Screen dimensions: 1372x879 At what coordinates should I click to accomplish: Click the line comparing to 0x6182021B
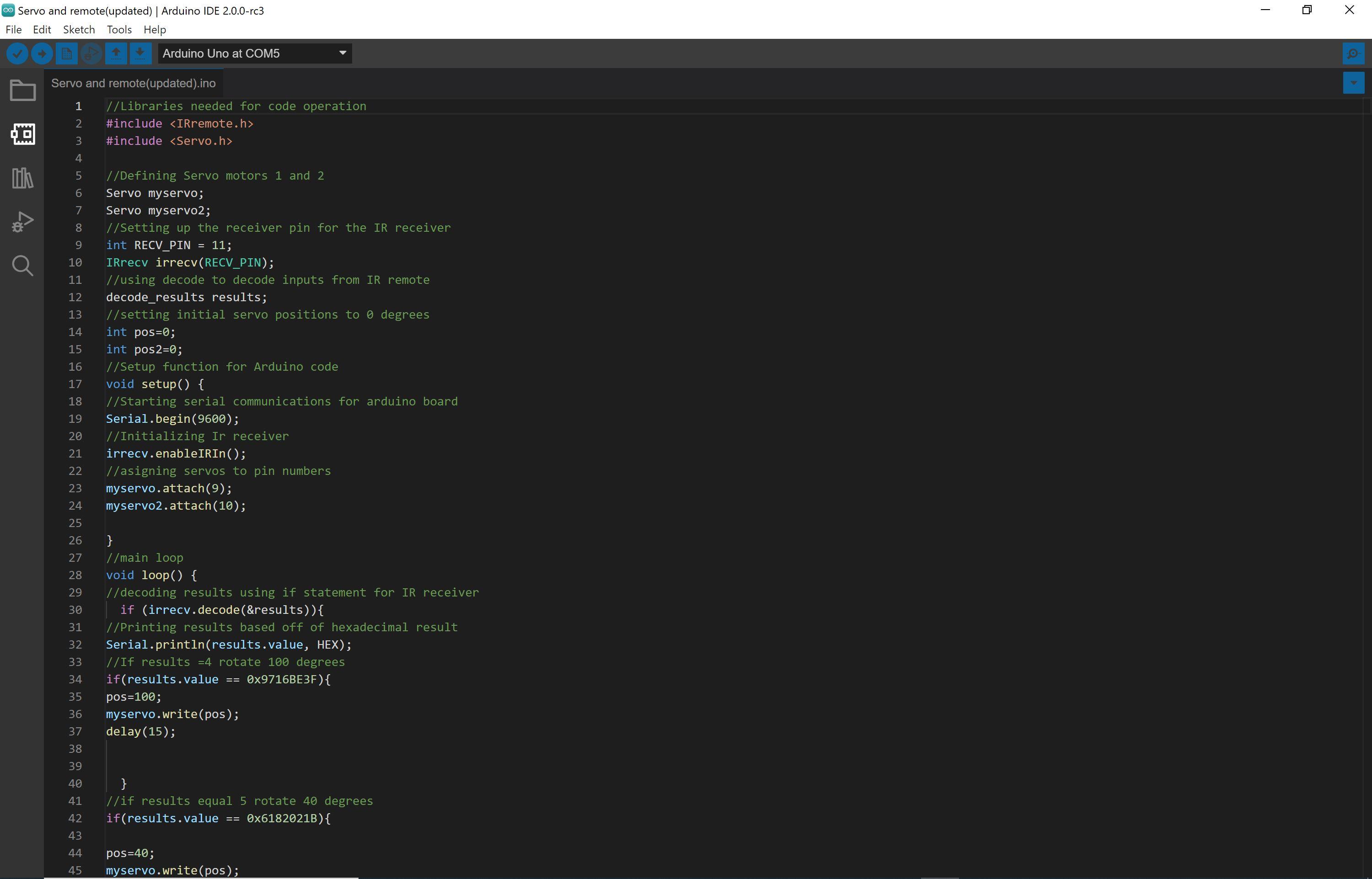[219, 819]
